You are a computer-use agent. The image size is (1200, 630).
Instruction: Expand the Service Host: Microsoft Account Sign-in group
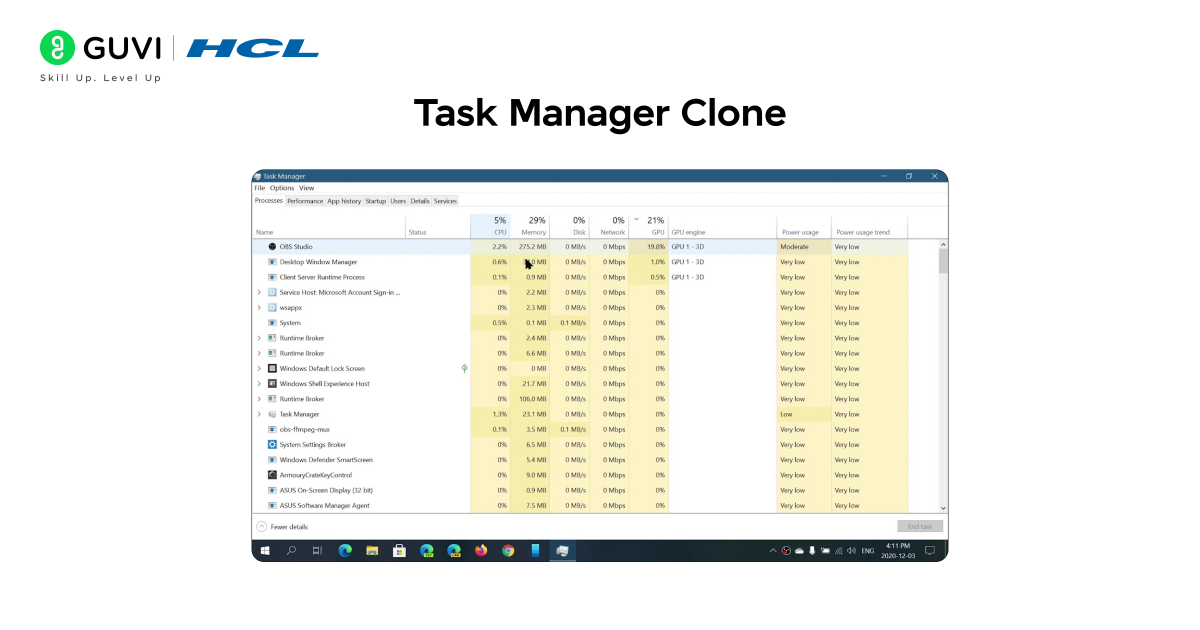tap(259, 293)
